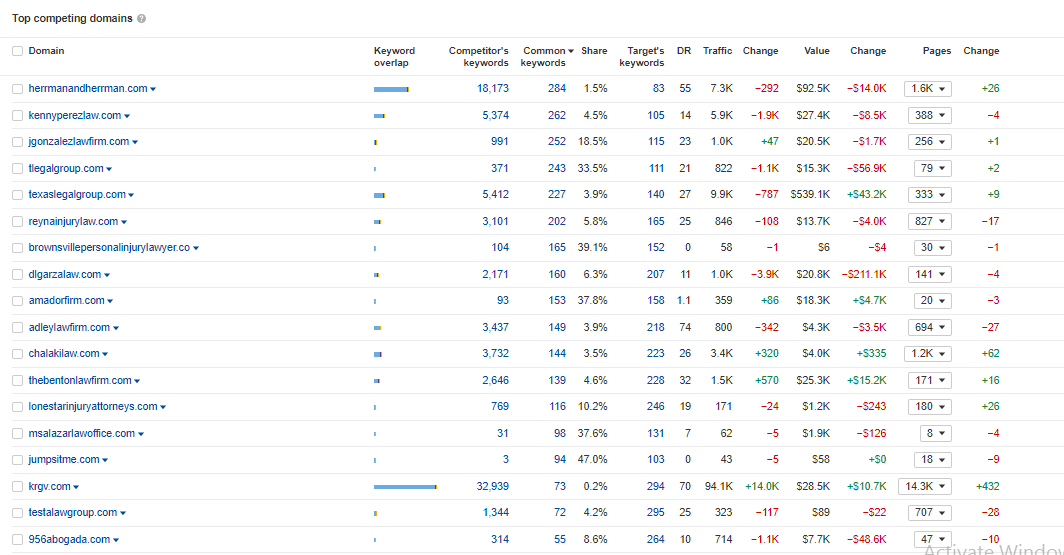The height and width of the screenshot is (555, 1064).
Task: Sort by Target's keywords column header
Action: [642, 56]
